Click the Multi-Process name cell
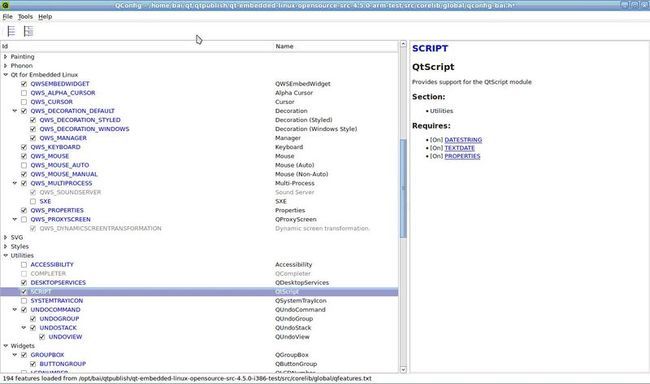The height and width of the screenshot is (384, 650). tap(295, 183)
